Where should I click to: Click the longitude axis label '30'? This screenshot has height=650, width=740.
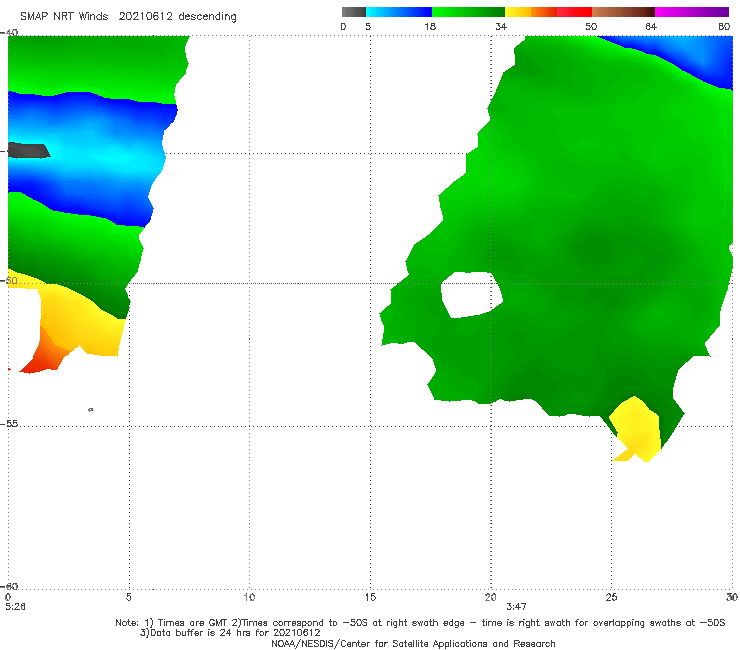(x=732, y=597)
